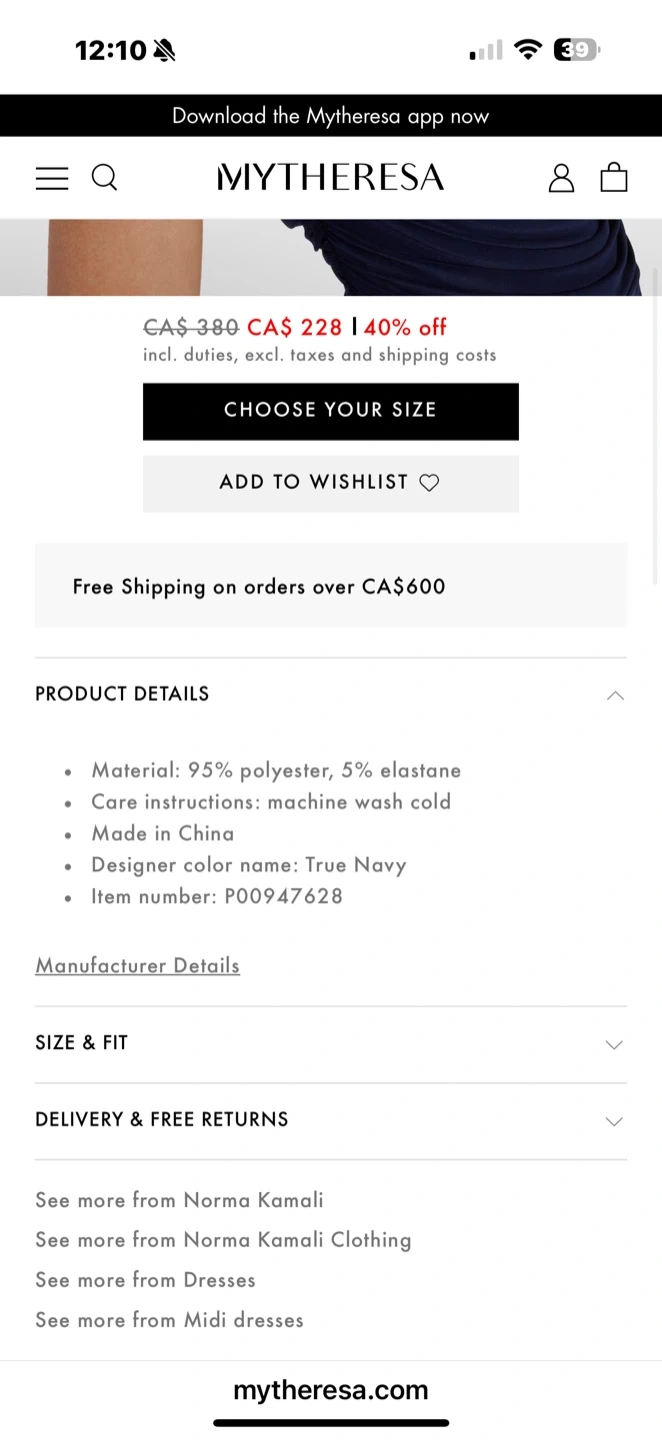See more from Norma Kamali Clothing
This screenshot has height=1440, width=662.
tap(223, 1240)
